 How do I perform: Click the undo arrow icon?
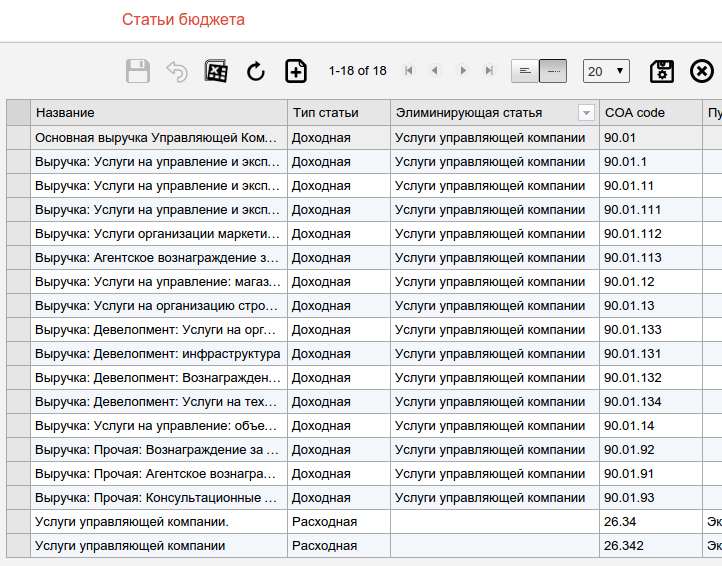[x=177, y=71]
